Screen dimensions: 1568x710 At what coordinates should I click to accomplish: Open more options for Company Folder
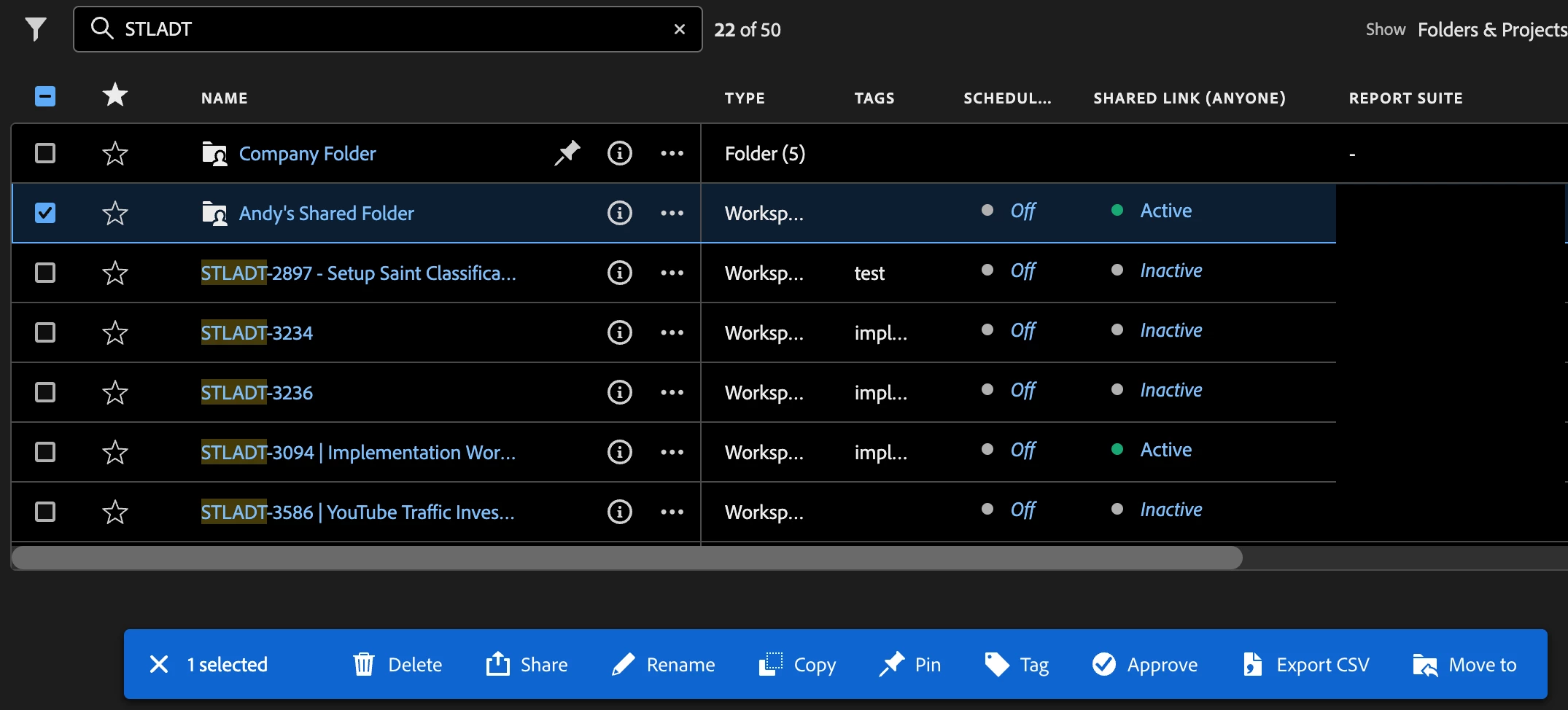tap(672, 153)
